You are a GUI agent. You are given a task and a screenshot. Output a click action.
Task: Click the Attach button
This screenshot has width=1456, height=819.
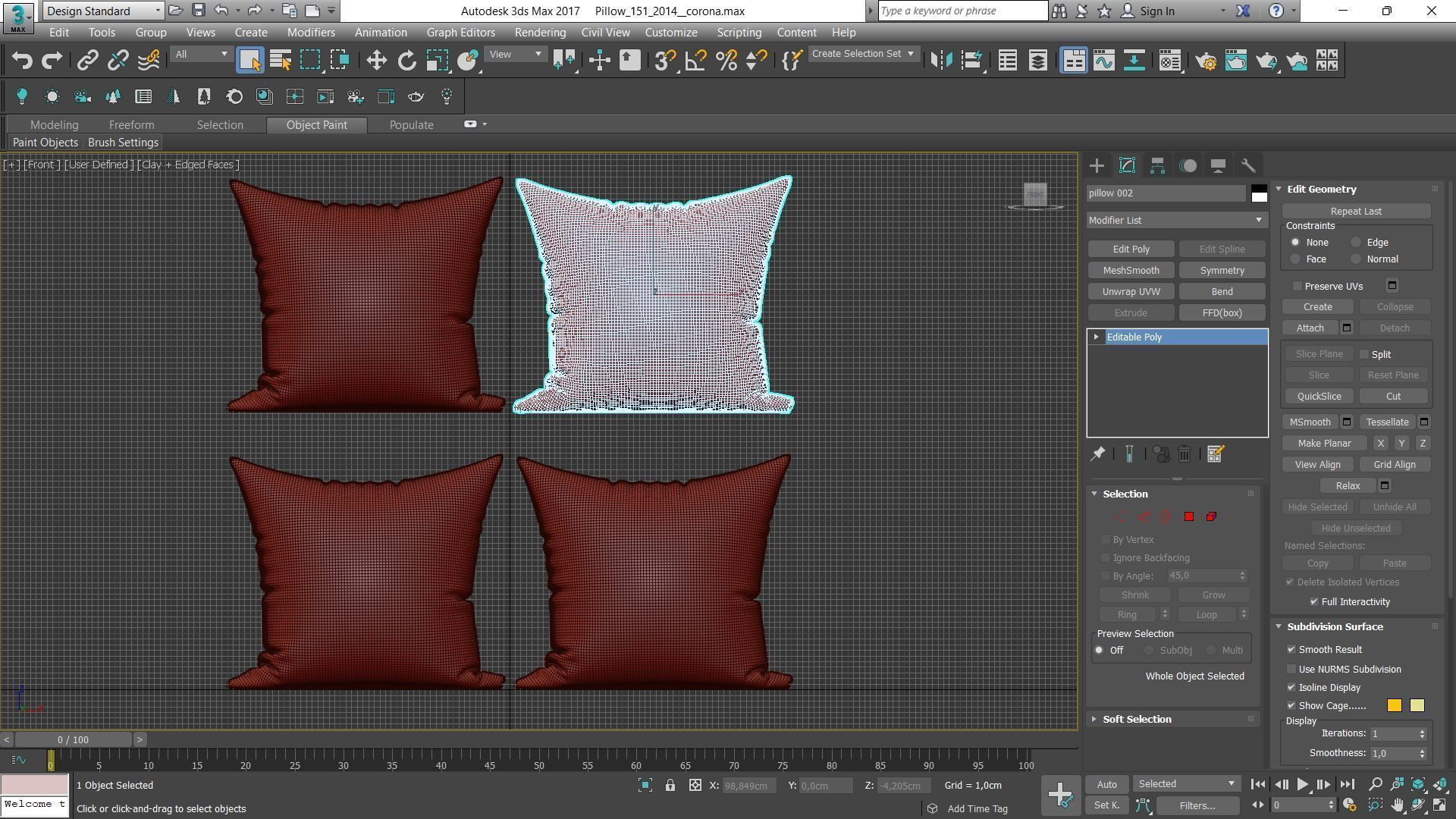(1310, 328)
